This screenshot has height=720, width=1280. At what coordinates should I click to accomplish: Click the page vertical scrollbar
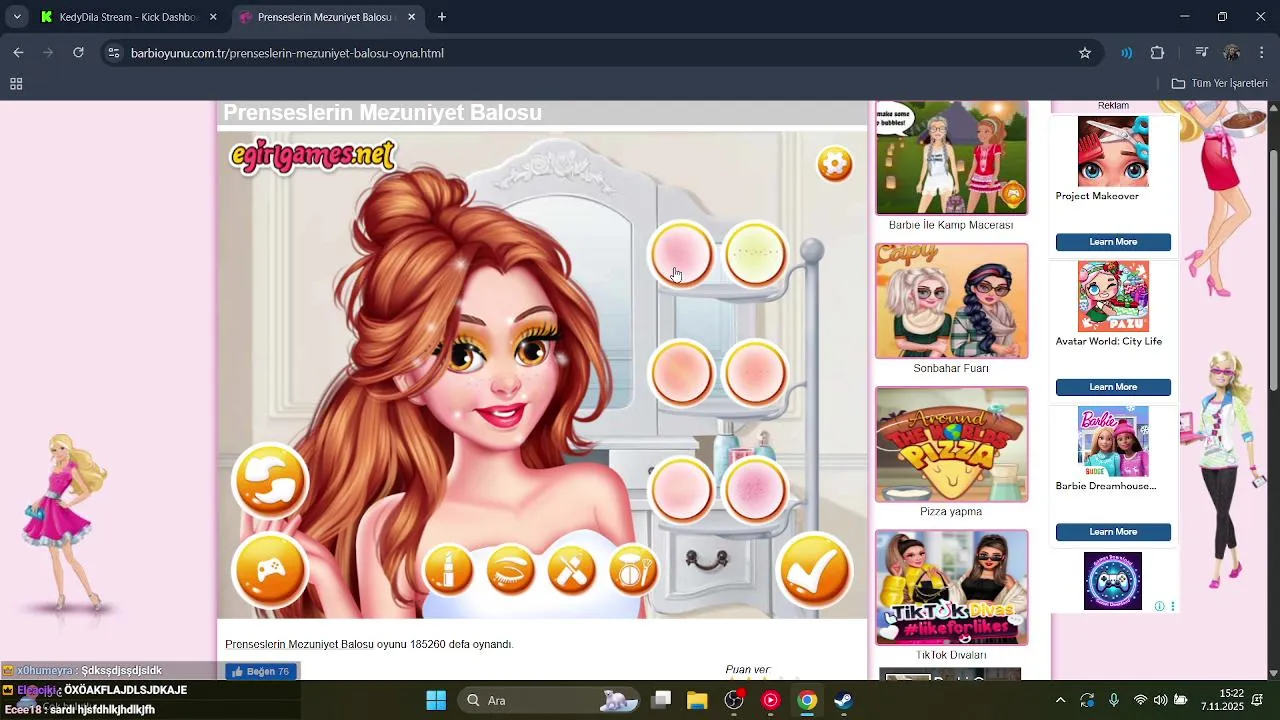[1273, 270]
